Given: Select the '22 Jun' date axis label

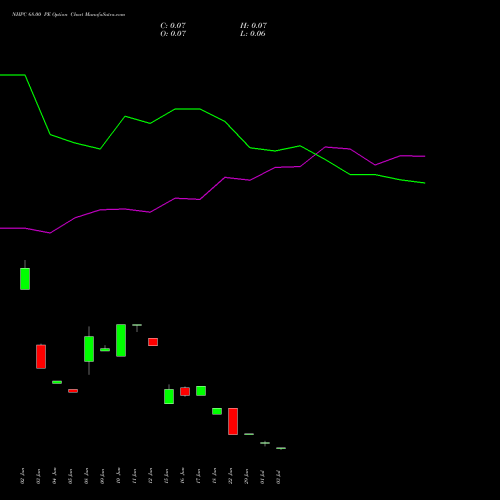Looking at the screenshot, I should [x=230, y=476].
